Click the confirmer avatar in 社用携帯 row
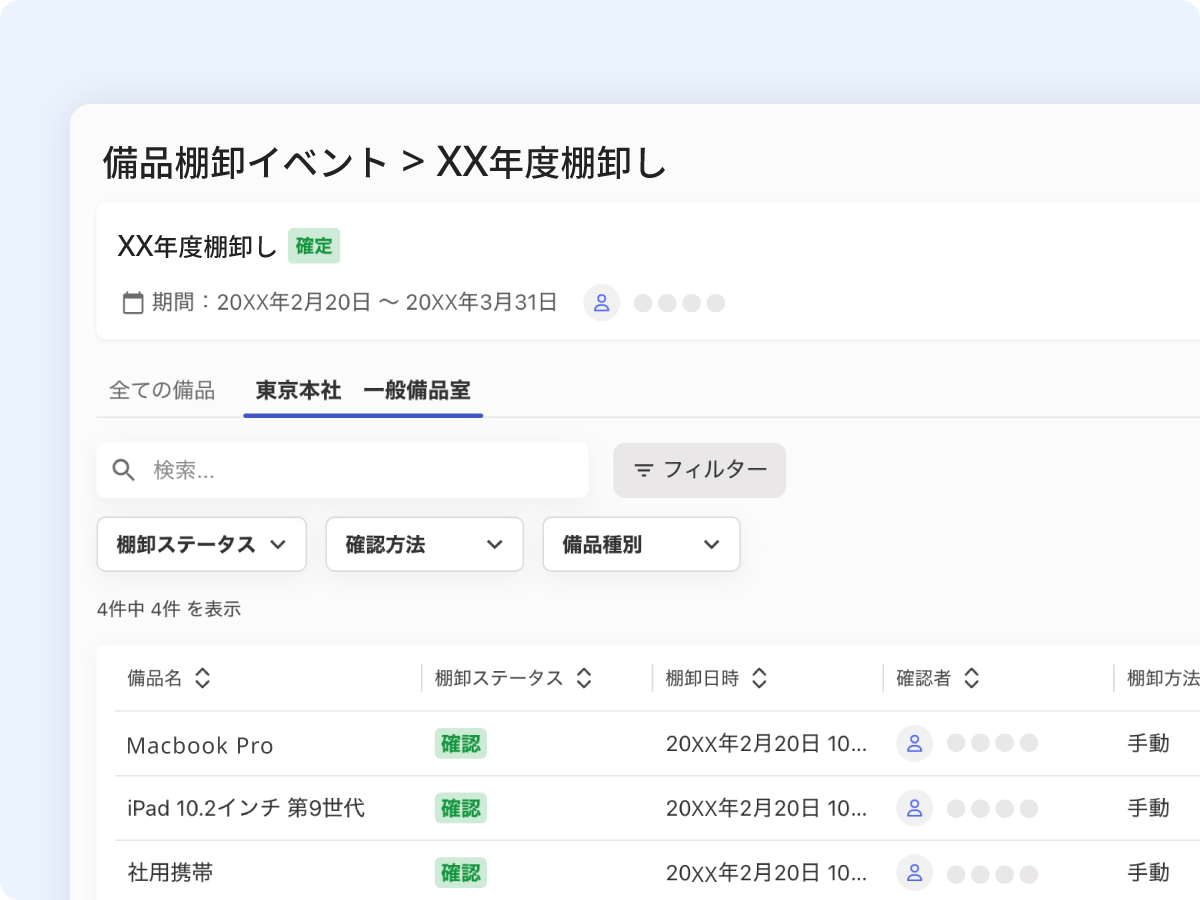This screenshot has height=900, width=1200. click(x=914, y=873)
